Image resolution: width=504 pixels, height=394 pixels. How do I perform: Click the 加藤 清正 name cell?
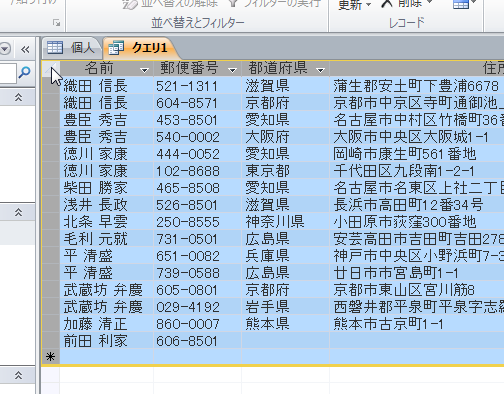[x=107, y=324]
